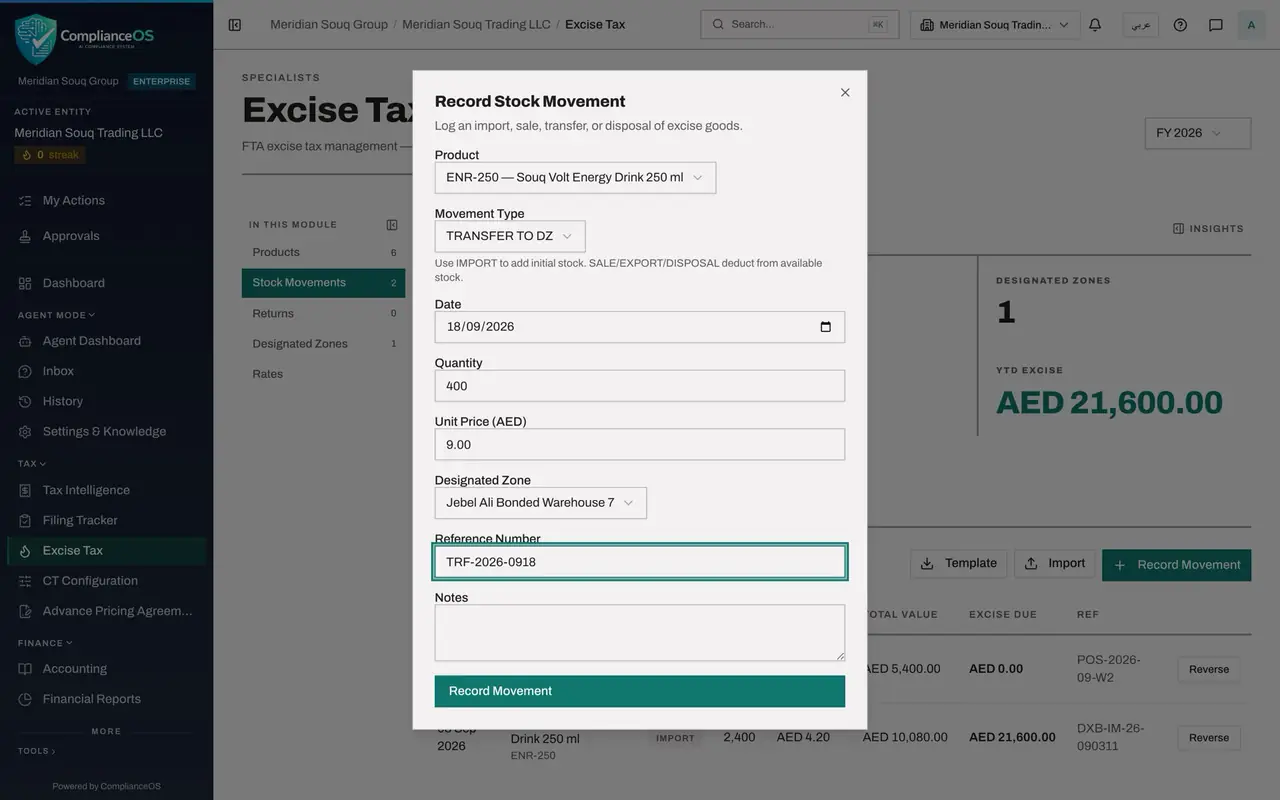Image resolution: width=1280 pixels, height=800 pixels.
Task: Switch language to Arabic
Action: (x=1140, y=25)
